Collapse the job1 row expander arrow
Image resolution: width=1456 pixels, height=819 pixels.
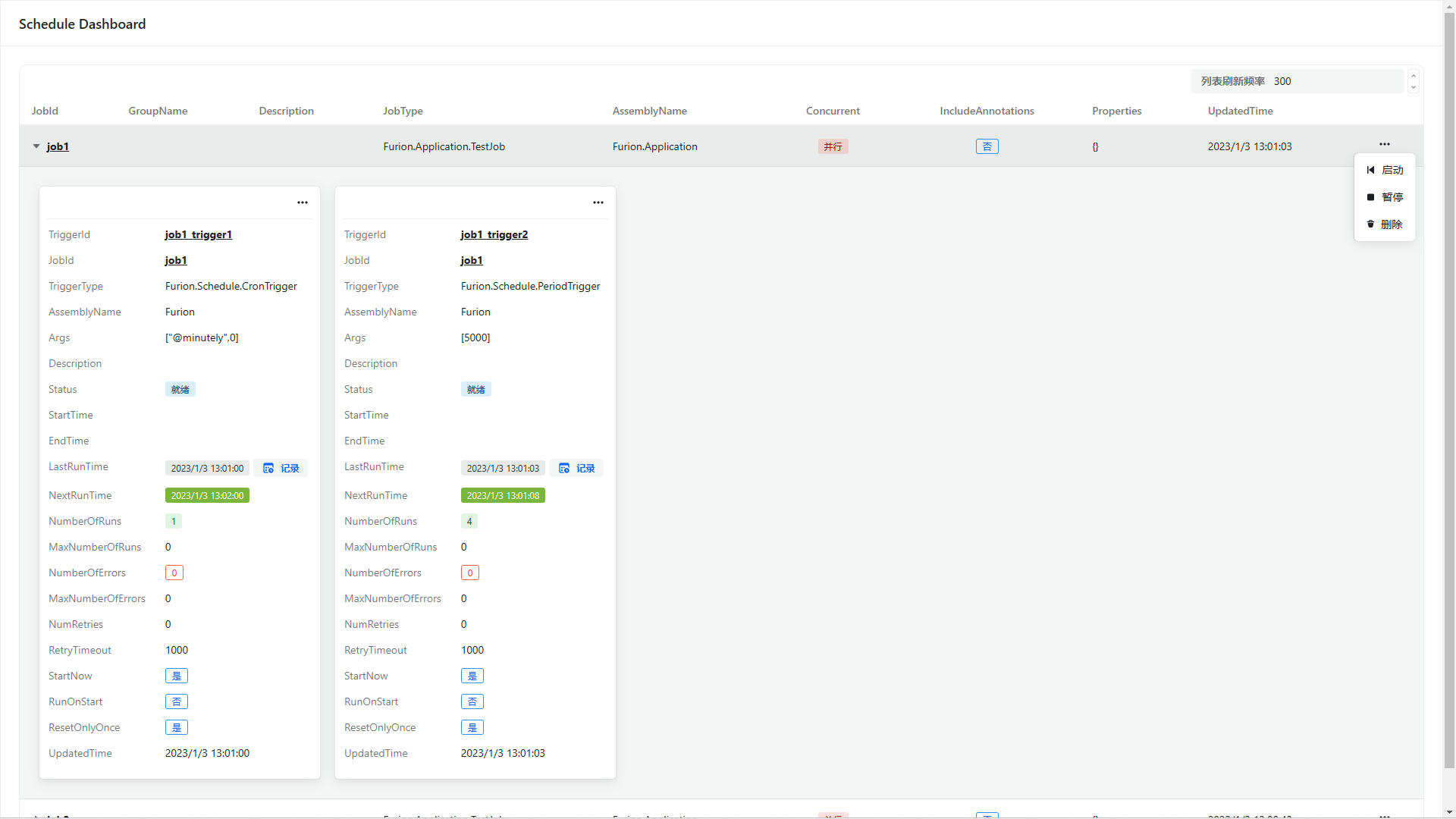tap(36, 146)
